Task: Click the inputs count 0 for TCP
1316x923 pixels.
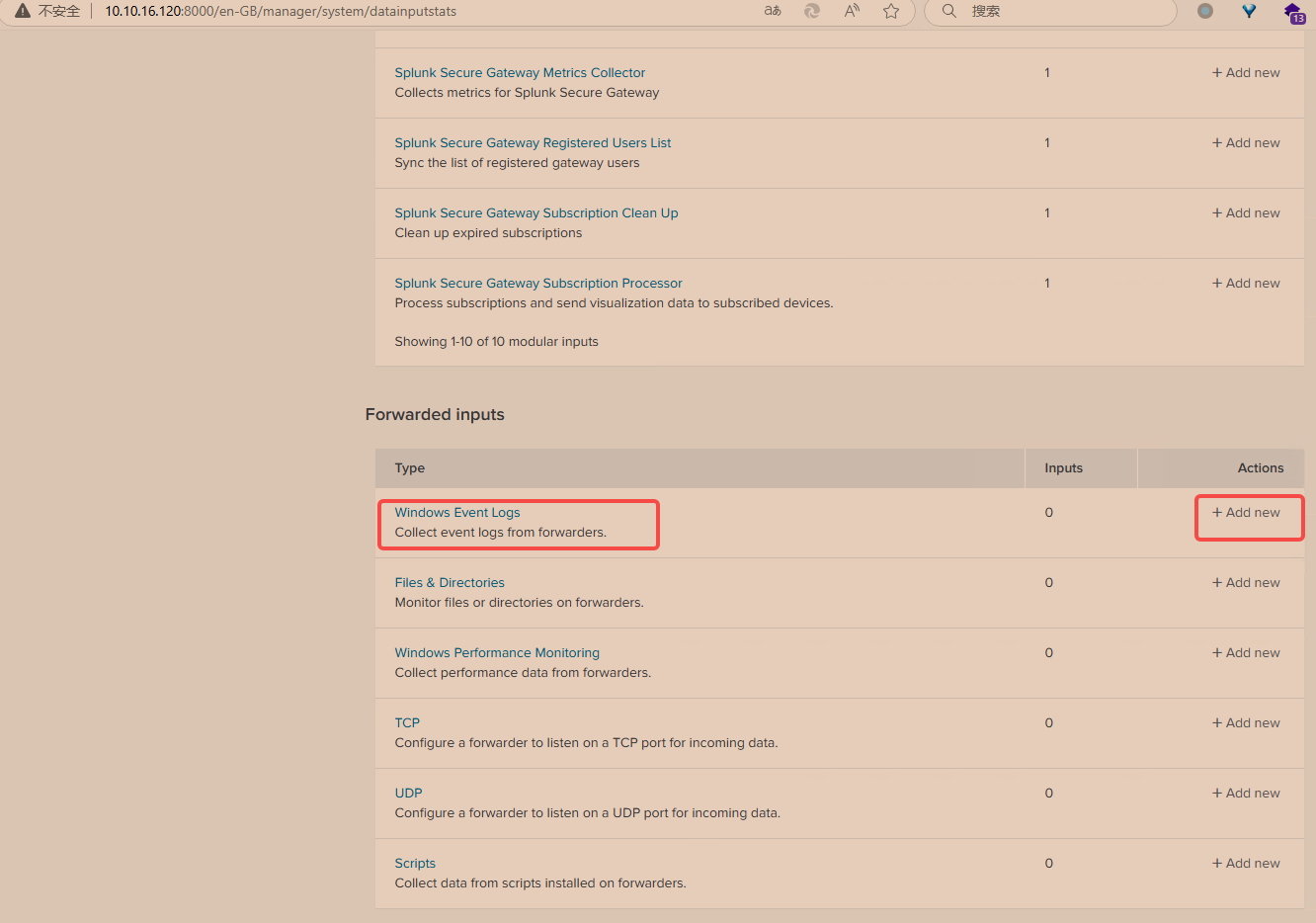Action: 1048,723
